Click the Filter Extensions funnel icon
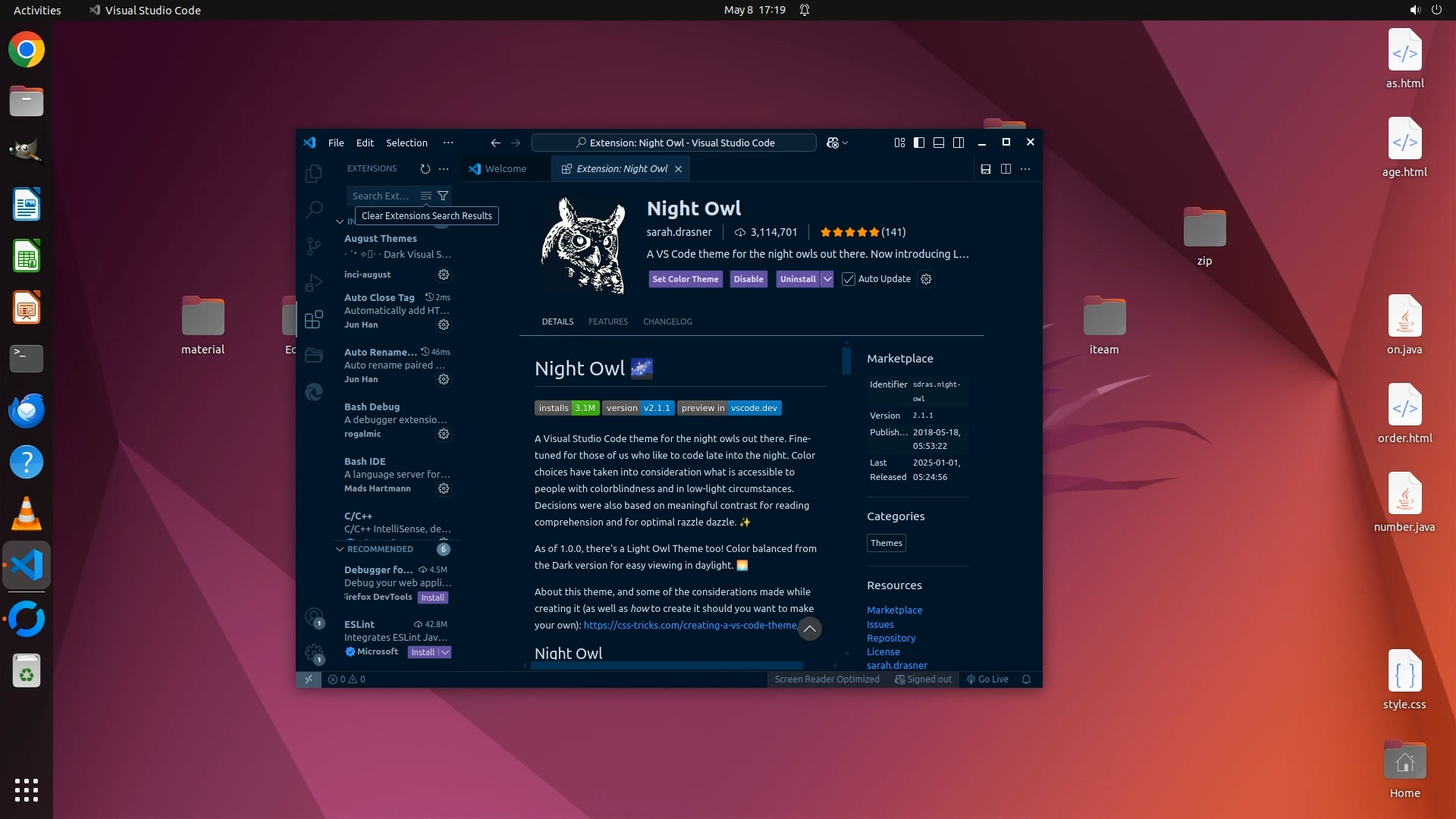This screenshot has height=819, width=1456. 443,196
